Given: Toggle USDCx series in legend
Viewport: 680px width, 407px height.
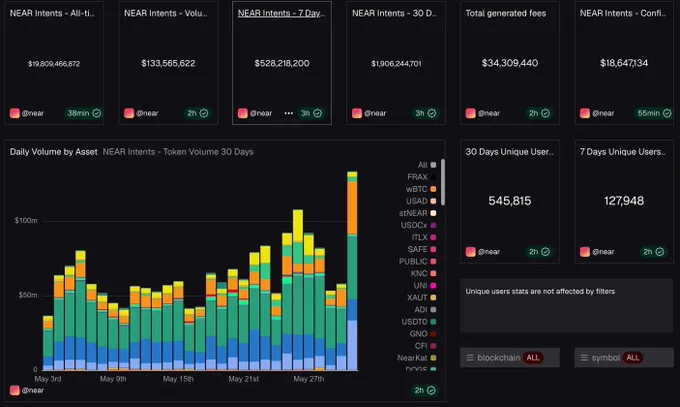Looking at the screenshot, I should (x=418, y=225).
